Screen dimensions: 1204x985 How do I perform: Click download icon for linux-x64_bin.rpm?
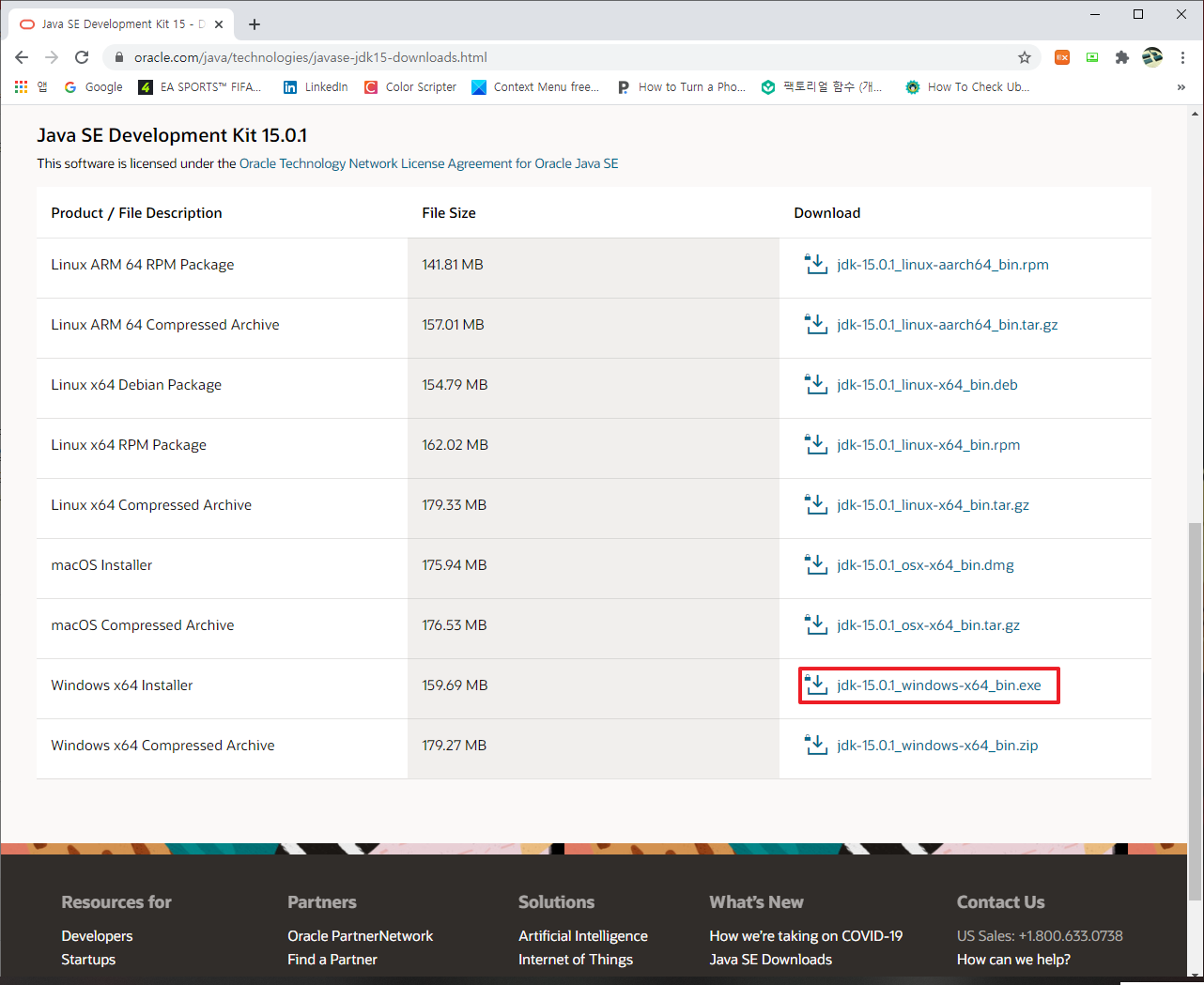tap(816, 444)
